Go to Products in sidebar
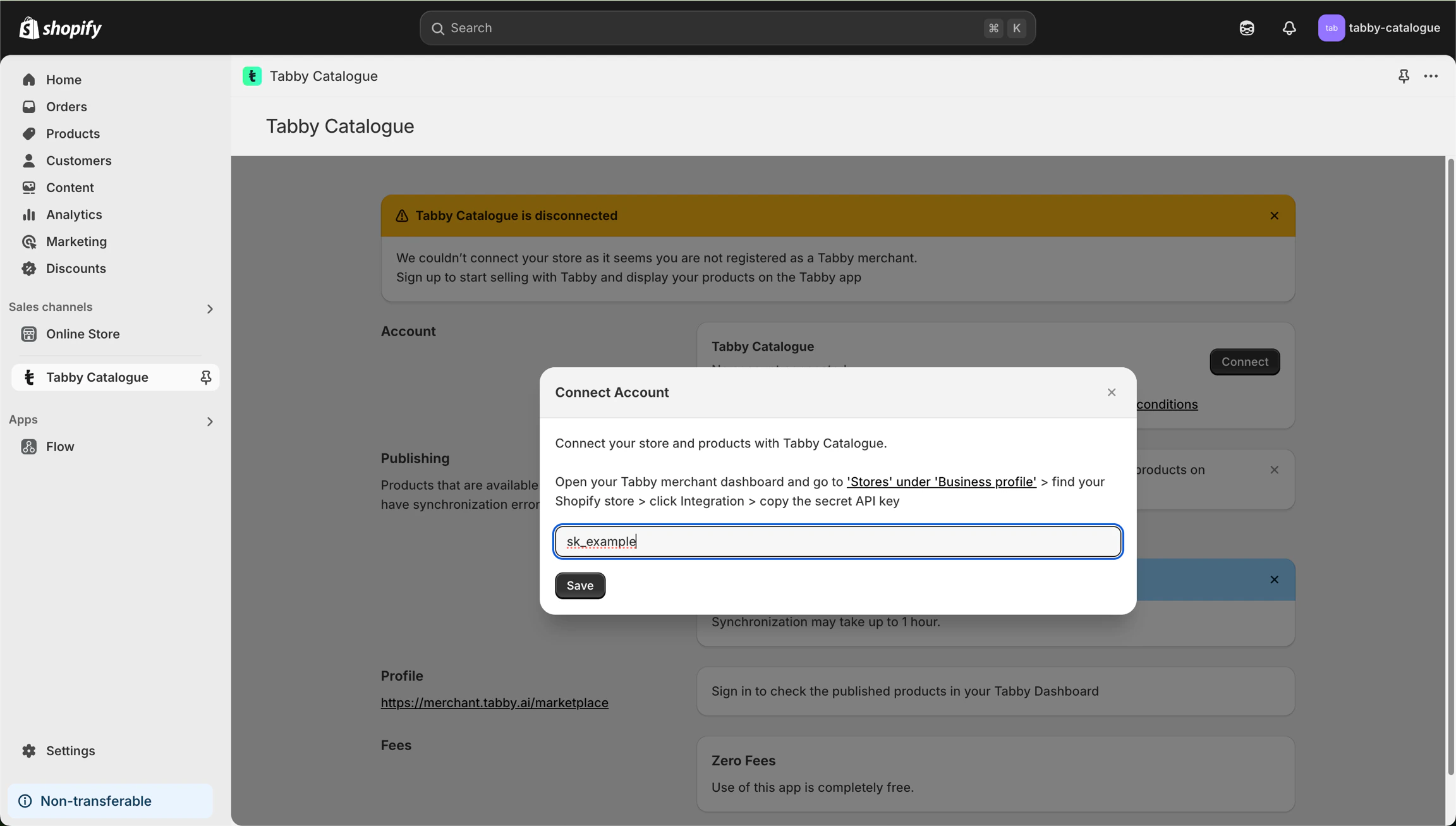1456x826 pixels. [73, 133]
